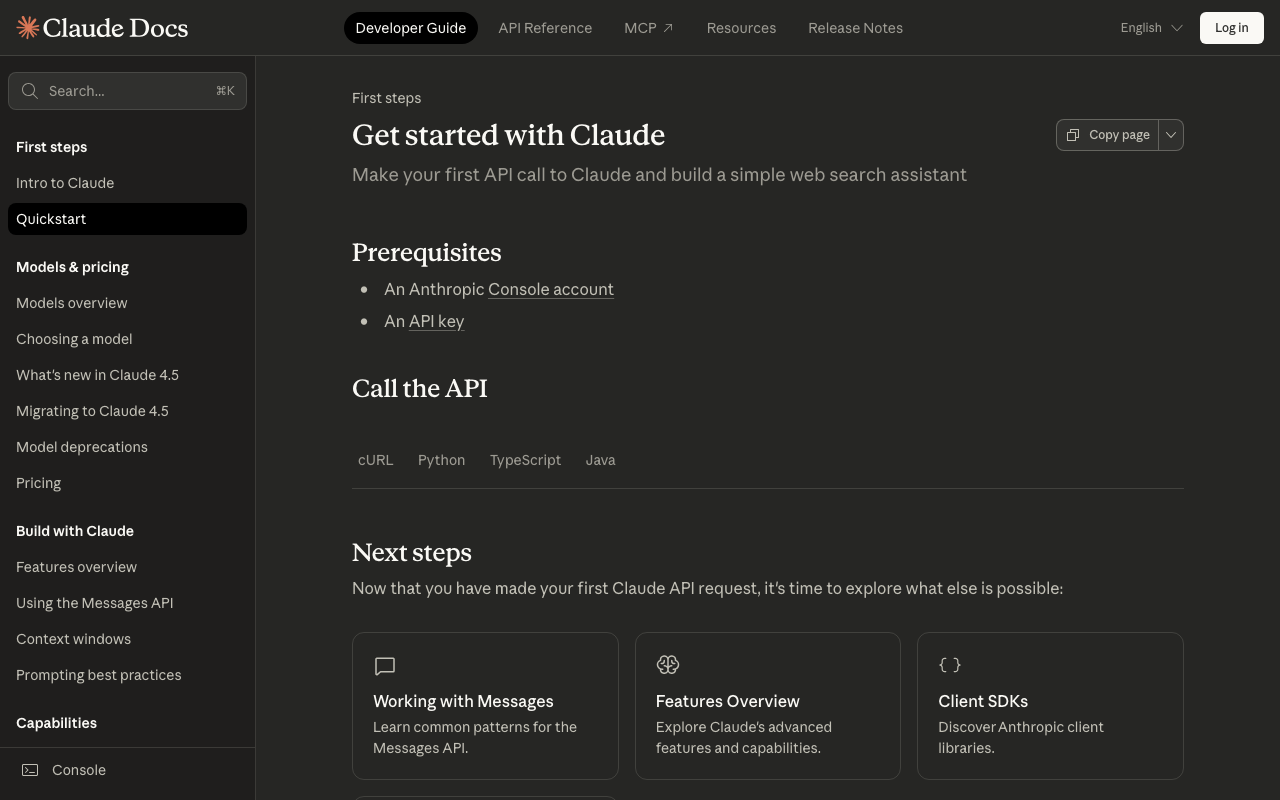The image size is (1280, 800).
Task: Open Pricing in the sidebar
Action: pyautogui.click(x=38, y=483)
